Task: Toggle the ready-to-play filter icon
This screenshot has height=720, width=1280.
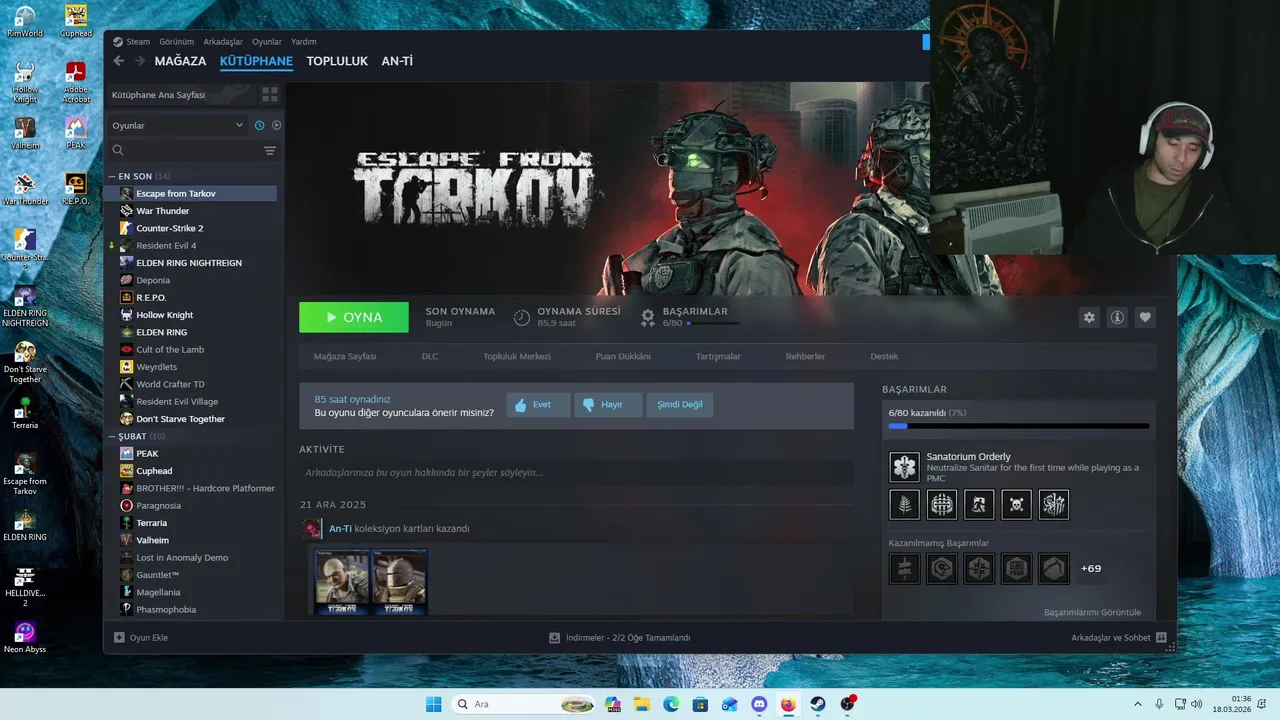Action: [277, 125]
